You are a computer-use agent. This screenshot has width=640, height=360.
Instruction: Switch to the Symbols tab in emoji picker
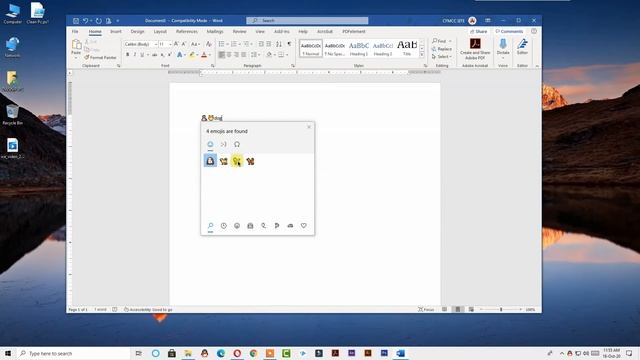[237, 144]
